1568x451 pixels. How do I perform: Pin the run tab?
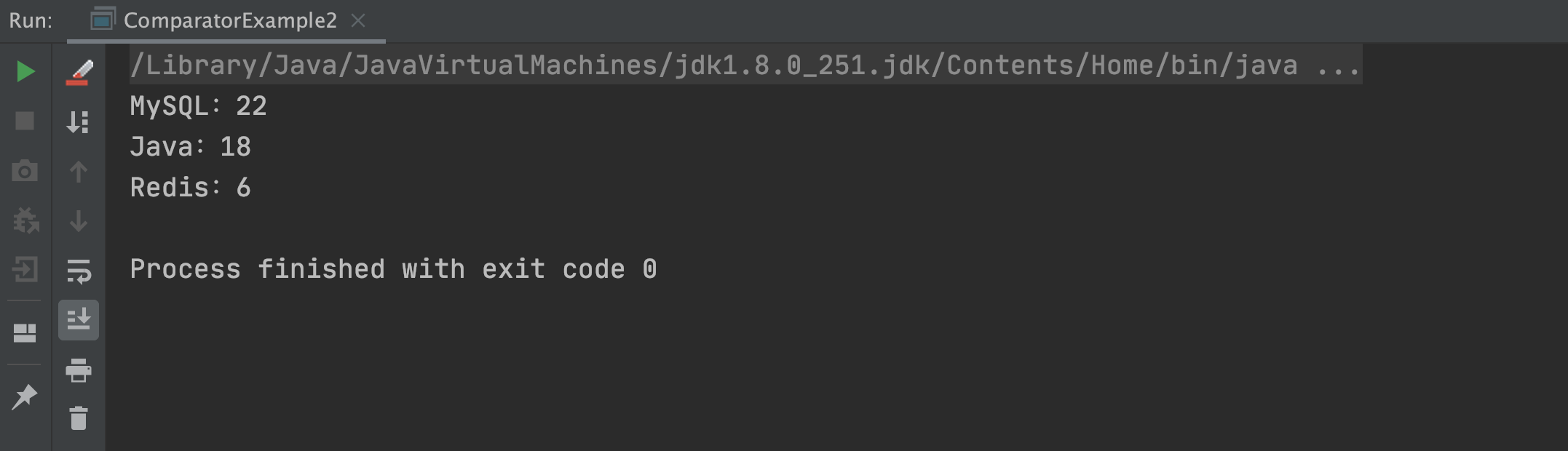25,396
